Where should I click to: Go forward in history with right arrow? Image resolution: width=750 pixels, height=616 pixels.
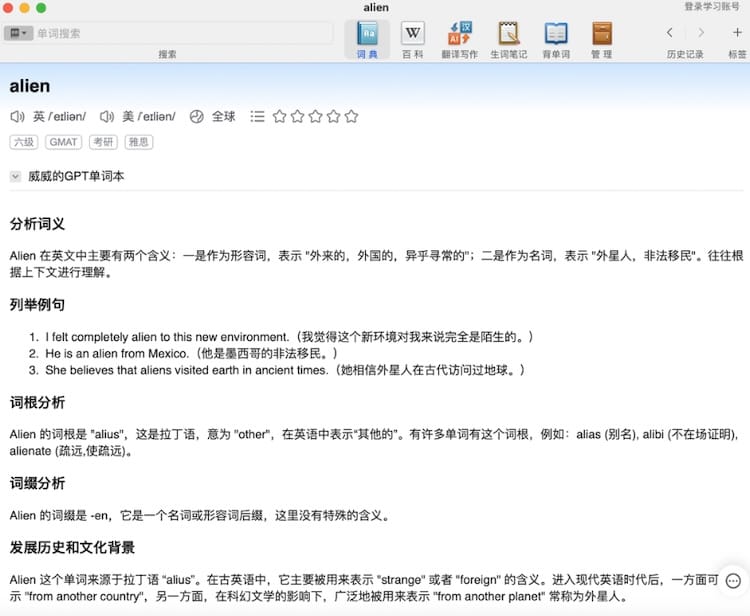pos(701,33)
